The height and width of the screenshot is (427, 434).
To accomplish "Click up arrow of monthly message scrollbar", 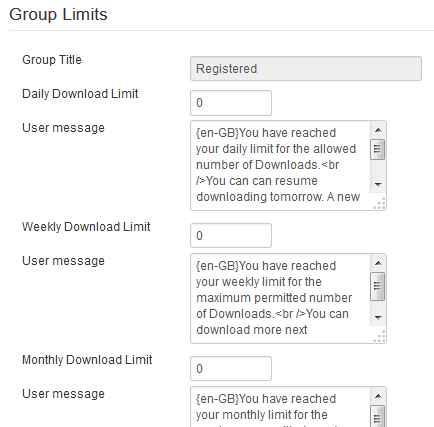I will [378, 396].
